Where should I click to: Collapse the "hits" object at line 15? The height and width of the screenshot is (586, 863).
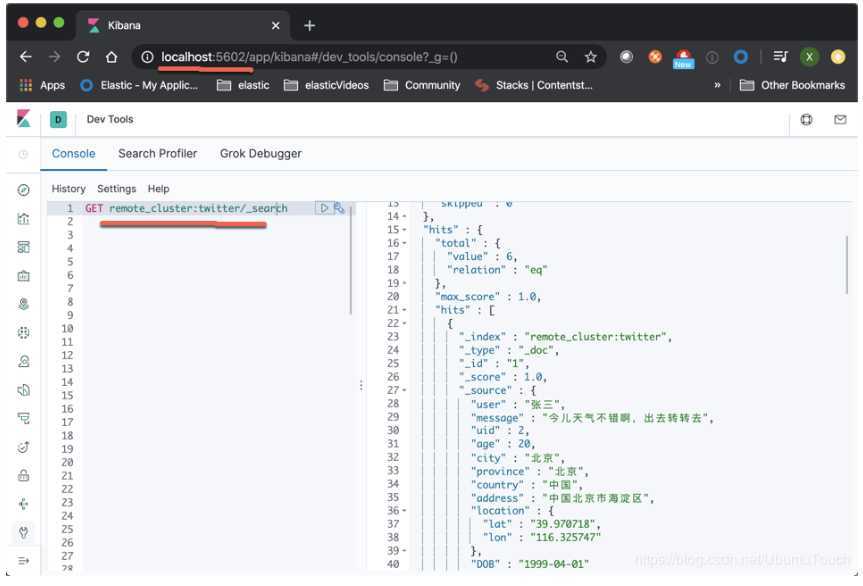(x=405, y=230)
